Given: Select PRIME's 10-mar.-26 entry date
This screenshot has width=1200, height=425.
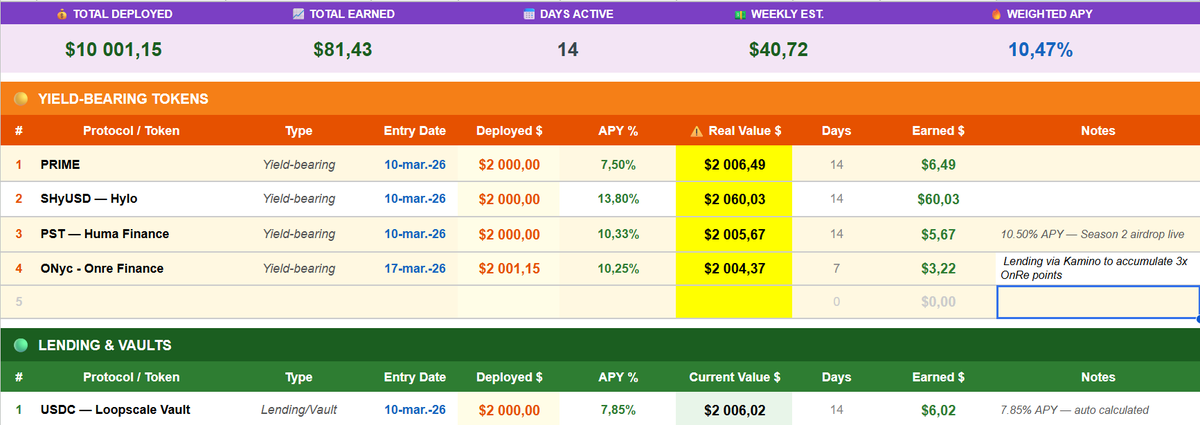Looking at the screenshot, I should click(415, 165).
